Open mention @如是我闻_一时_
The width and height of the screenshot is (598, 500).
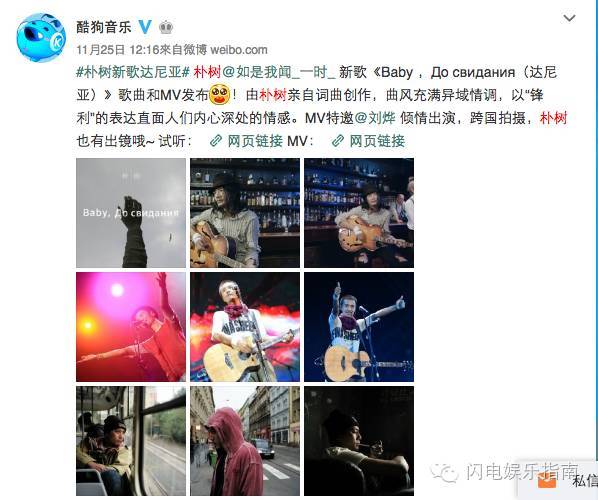[x=278, y=72]
